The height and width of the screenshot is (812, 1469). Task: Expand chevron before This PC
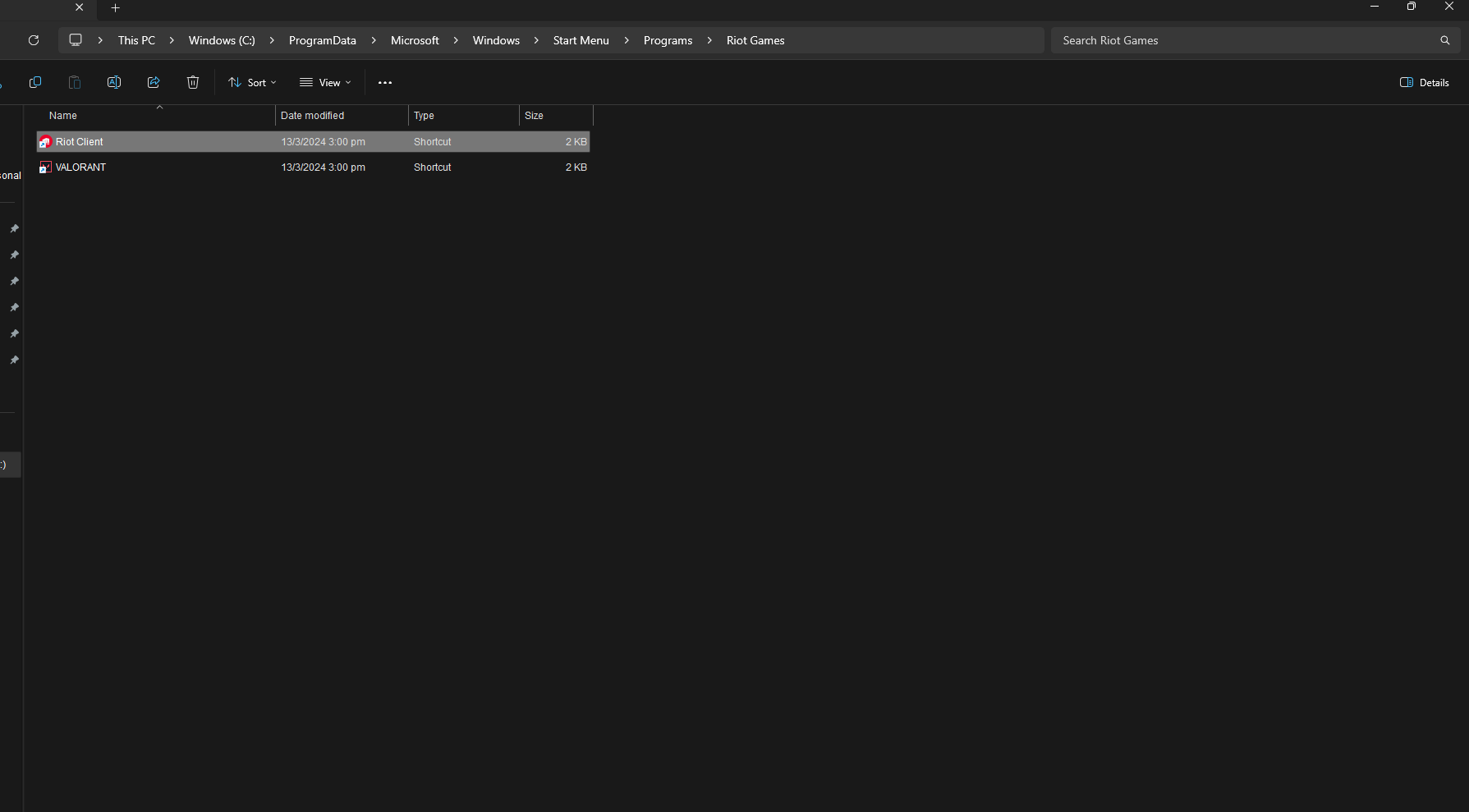[x=100, y=40]
